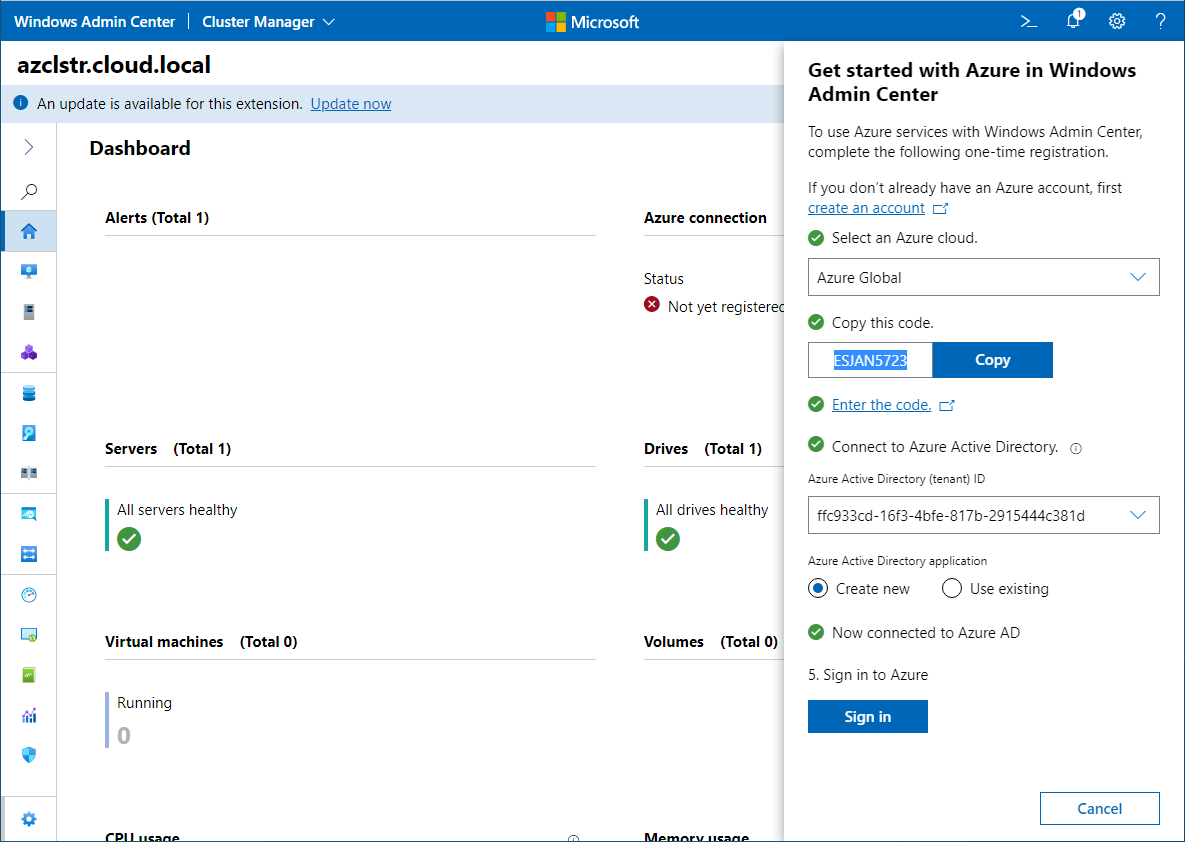This screenshot has height=842, width=1185.
Task: Open Virtual machines in the sidebar
Action: pyautogui.click(x=29, y=272)
